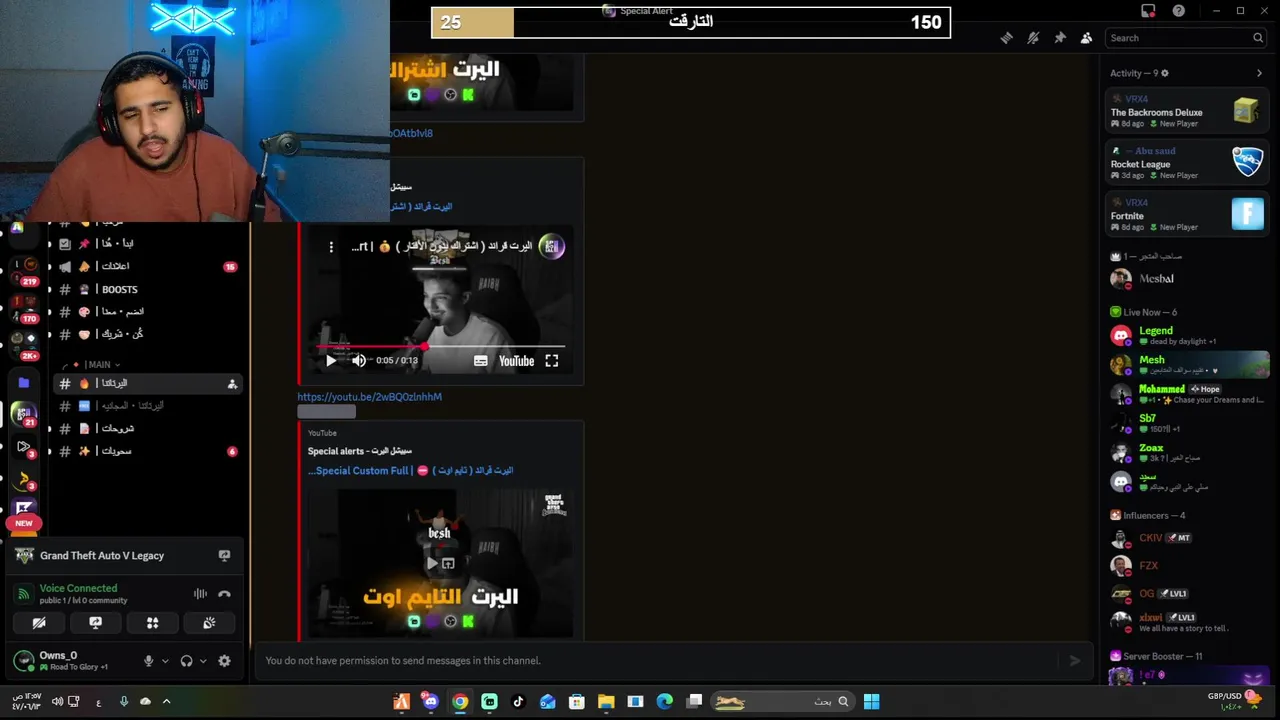1280x720 pixels.
Task: Enter fullscreen on the YouTube video
Action: tap(552, 361)
